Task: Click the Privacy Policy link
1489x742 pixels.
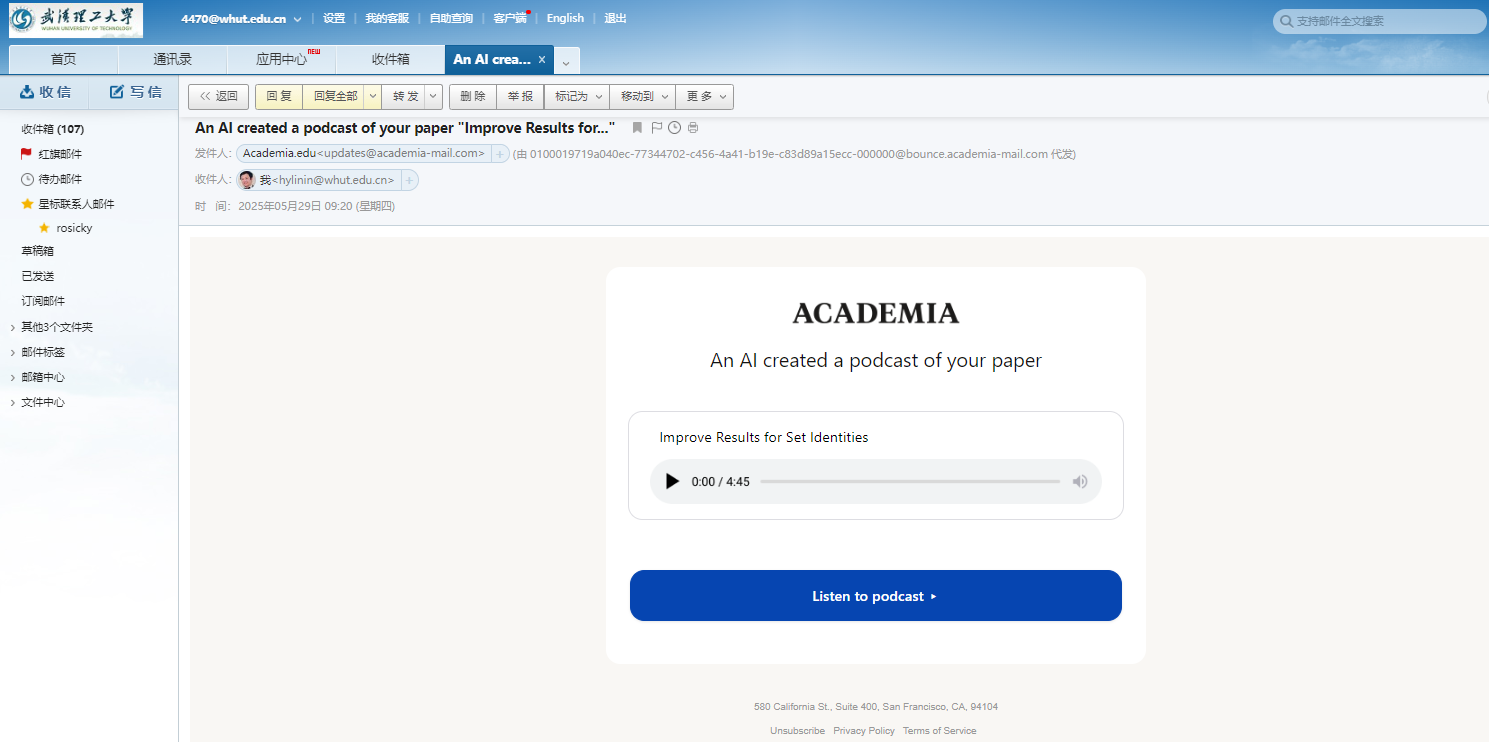Action: tap(864, 731)
